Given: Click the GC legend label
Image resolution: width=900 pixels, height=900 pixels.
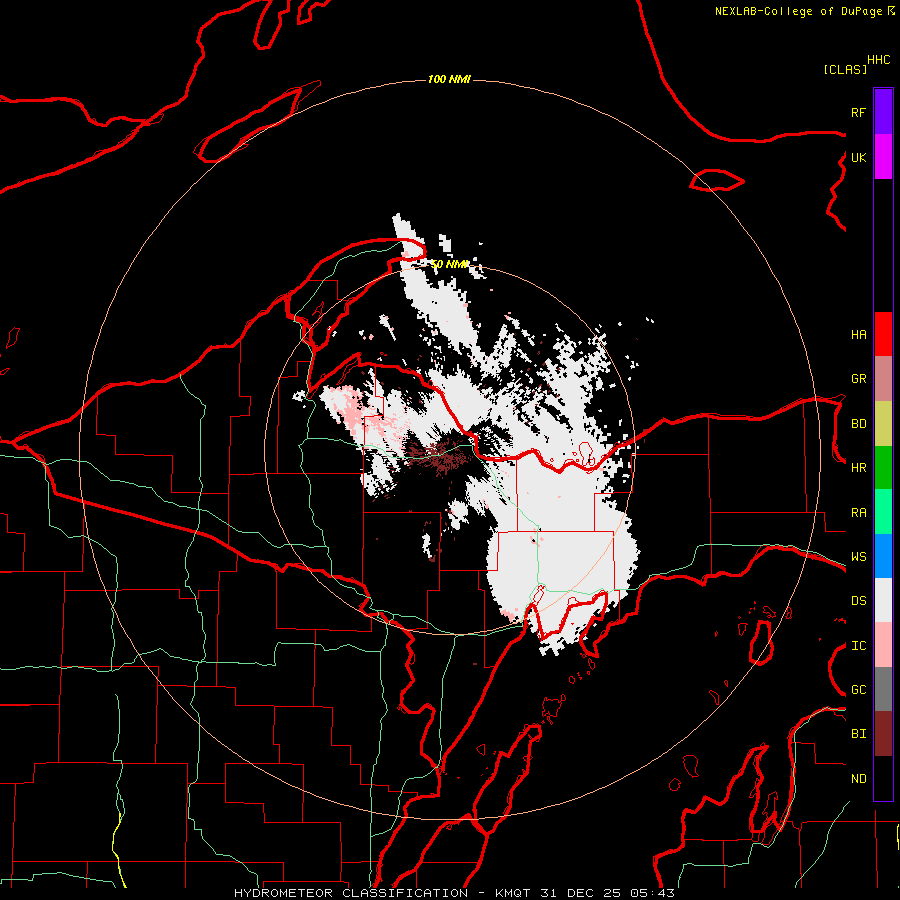Looking at the screenshot, I should tap(858, 690).
